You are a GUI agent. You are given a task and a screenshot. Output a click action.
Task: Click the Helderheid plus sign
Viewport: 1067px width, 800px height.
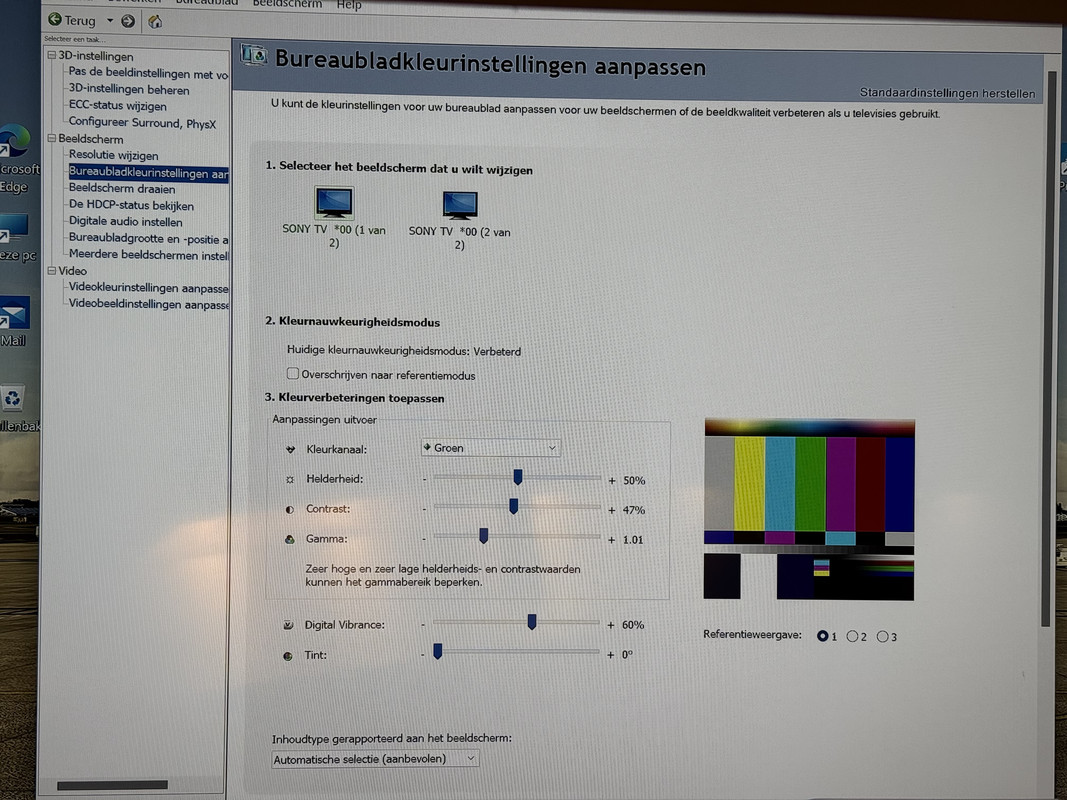coord(612,480)
